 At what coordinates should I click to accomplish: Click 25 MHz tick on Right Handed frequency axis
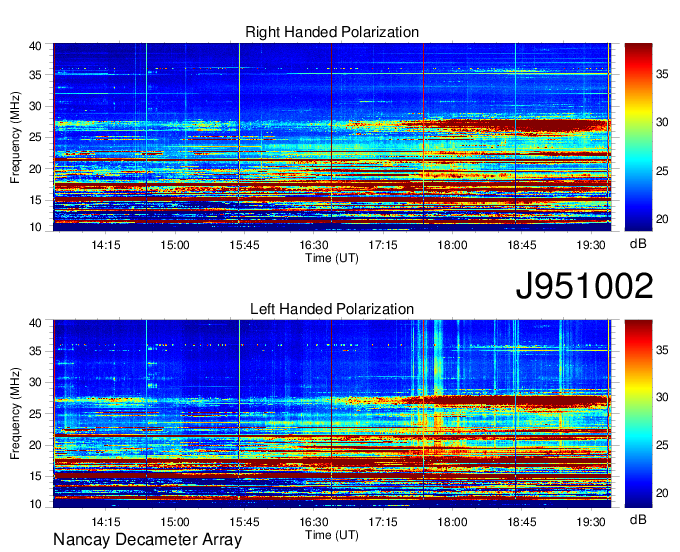click(x=35, y=137)
